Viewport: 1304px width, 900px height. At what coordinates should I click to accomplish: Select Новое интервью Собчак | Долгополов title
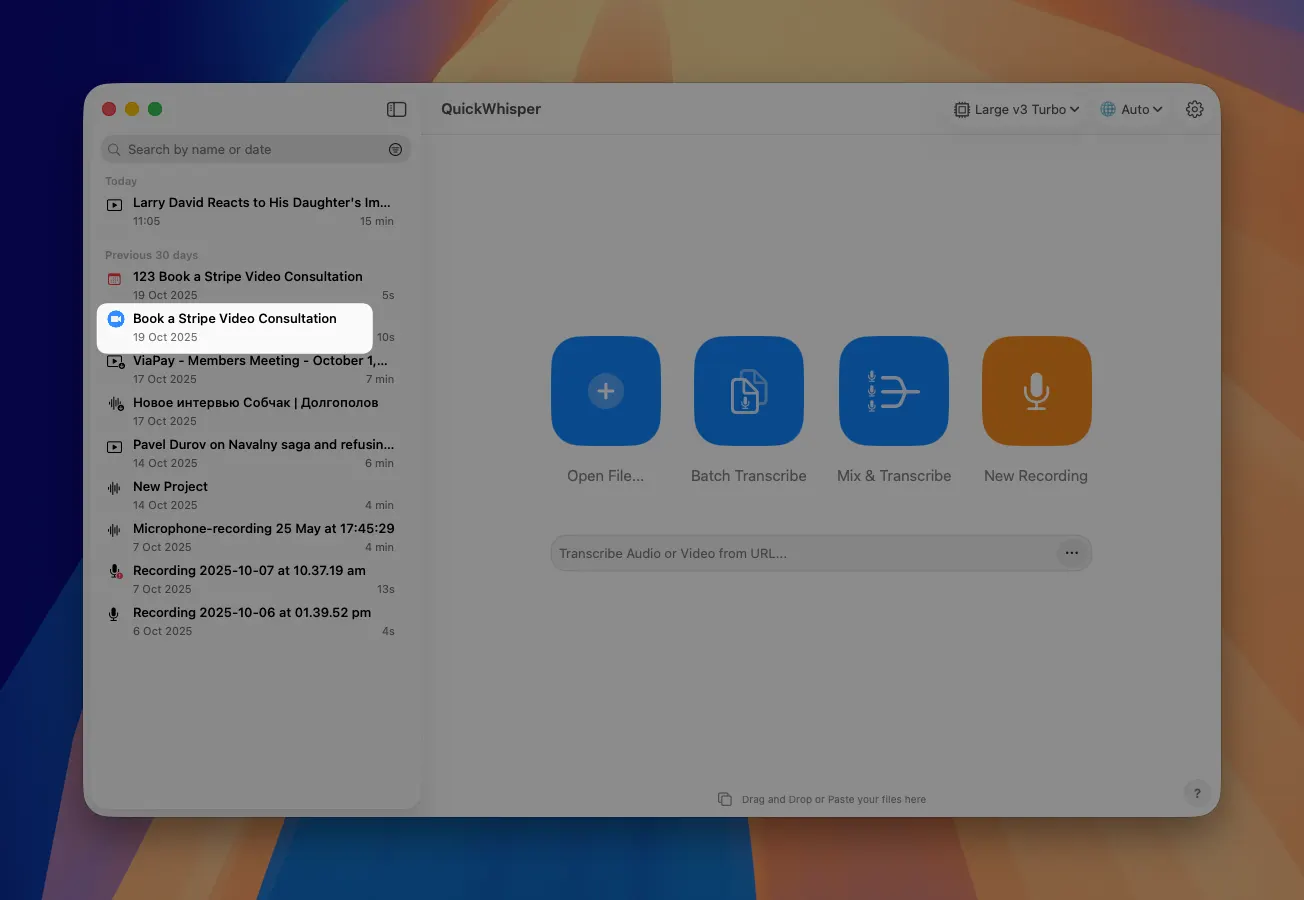pos(256,402)
